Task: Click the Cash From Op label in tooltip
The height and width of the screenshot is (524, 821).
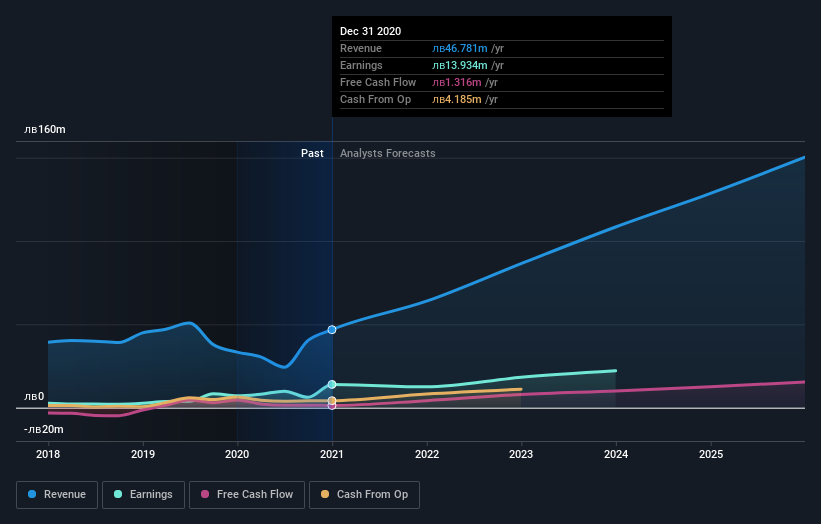Action: pos(375,99)
